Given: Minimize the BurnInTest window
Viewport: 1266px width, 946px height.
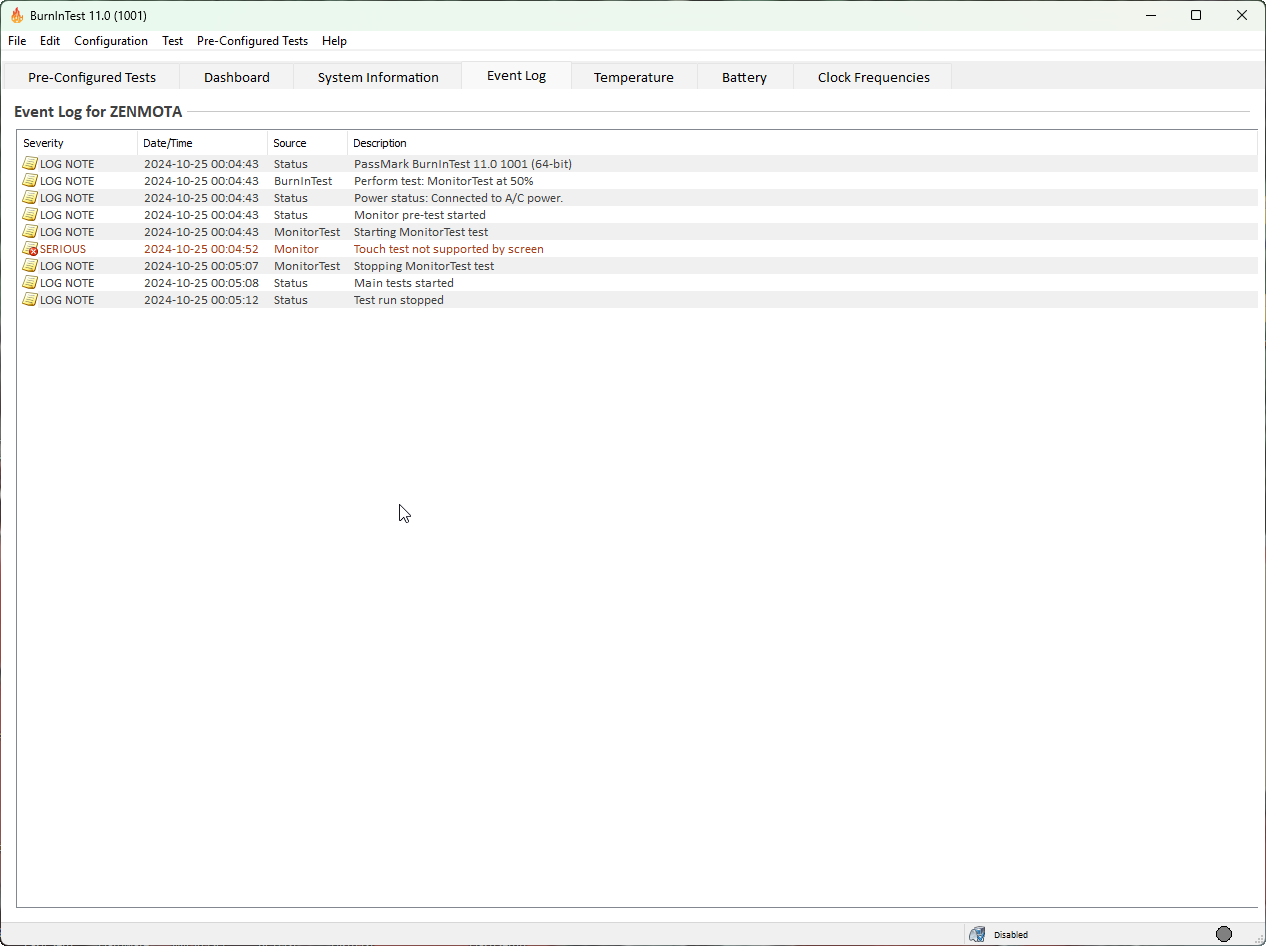Looking at the screenshot, I should [1150, 15].
